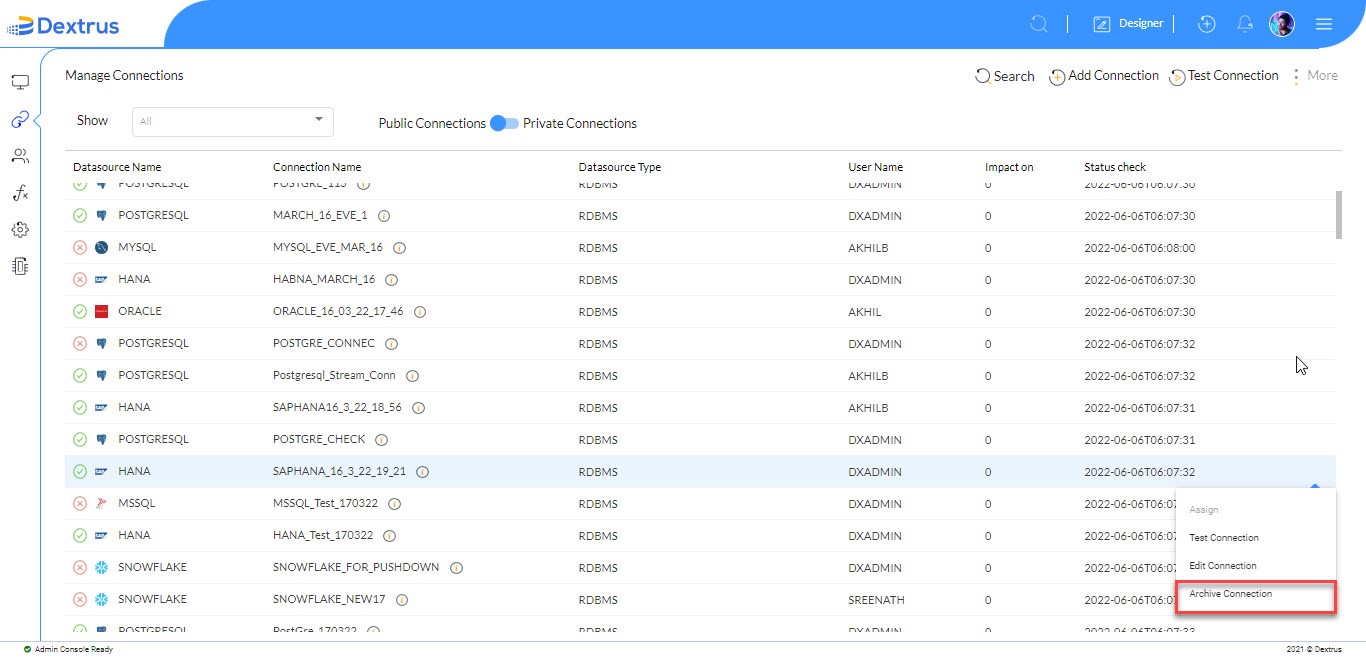Open info icon for ORACLE_16_03_22_17_46

point(420,312)
